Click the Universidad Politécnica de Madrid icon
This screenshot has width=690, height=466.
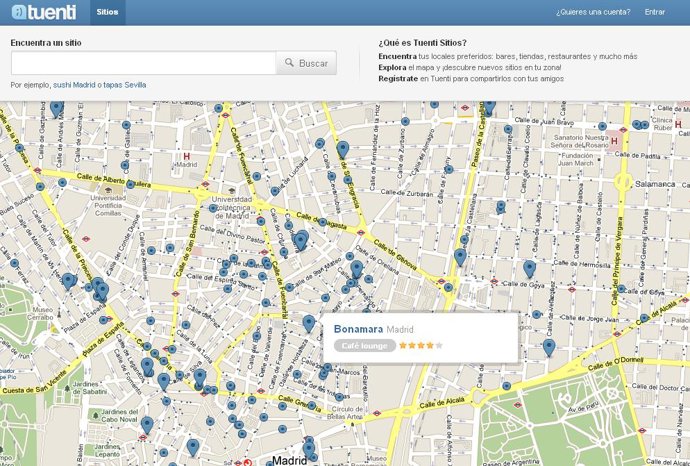(x=231, y=189)
